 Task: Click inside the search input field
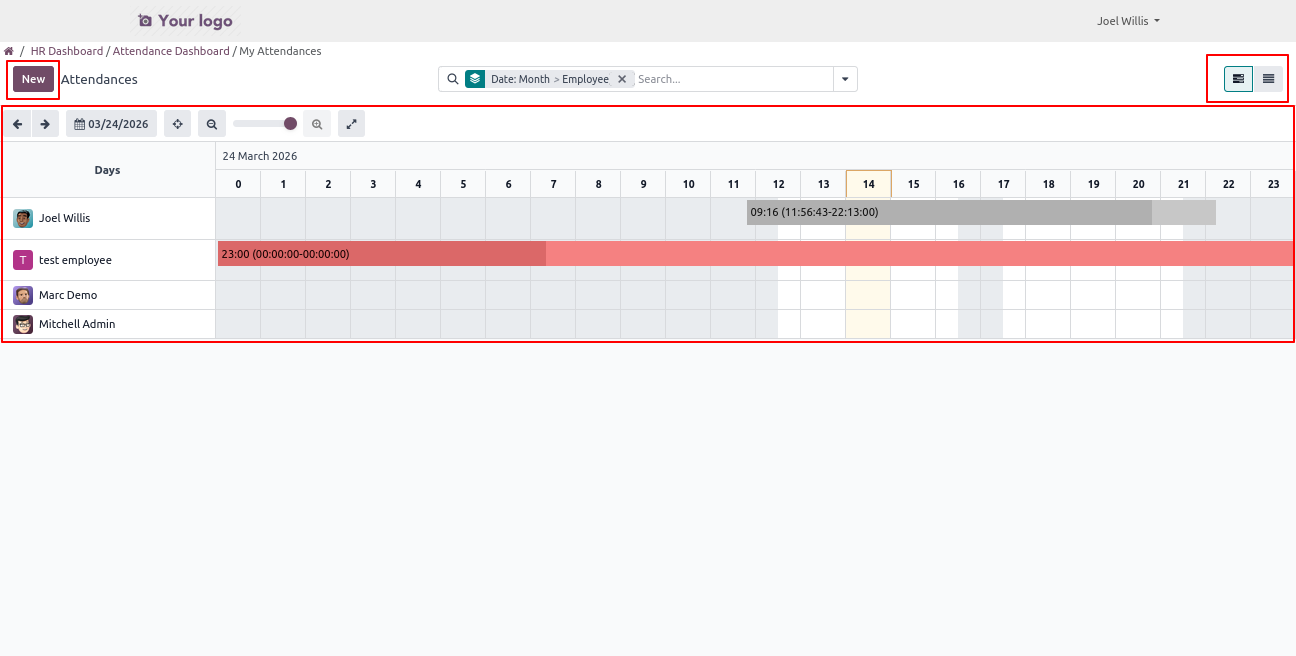click(732, 79)
